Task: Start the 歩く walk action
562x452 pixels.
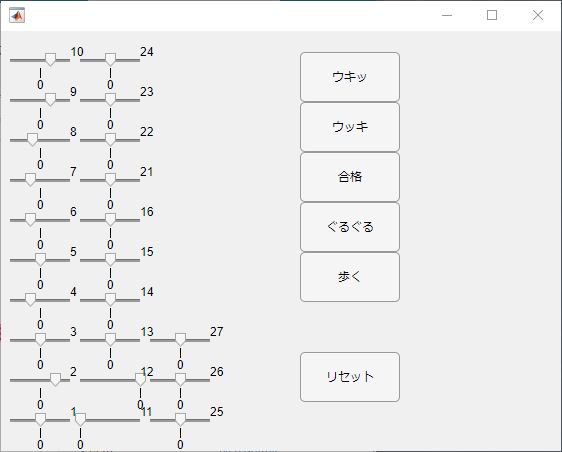Action: pyautogui.click(x=350, y=277)
